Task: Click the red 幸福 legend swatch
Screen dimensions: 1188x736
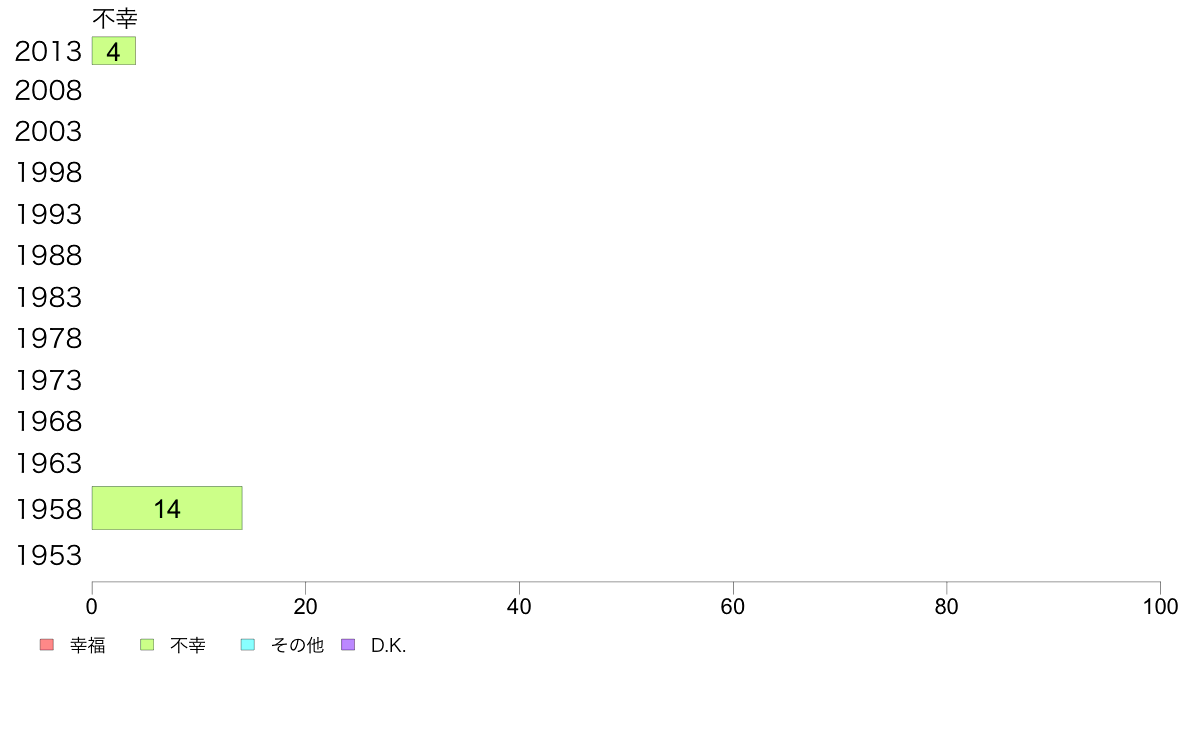Action: [x=46, y=645]
